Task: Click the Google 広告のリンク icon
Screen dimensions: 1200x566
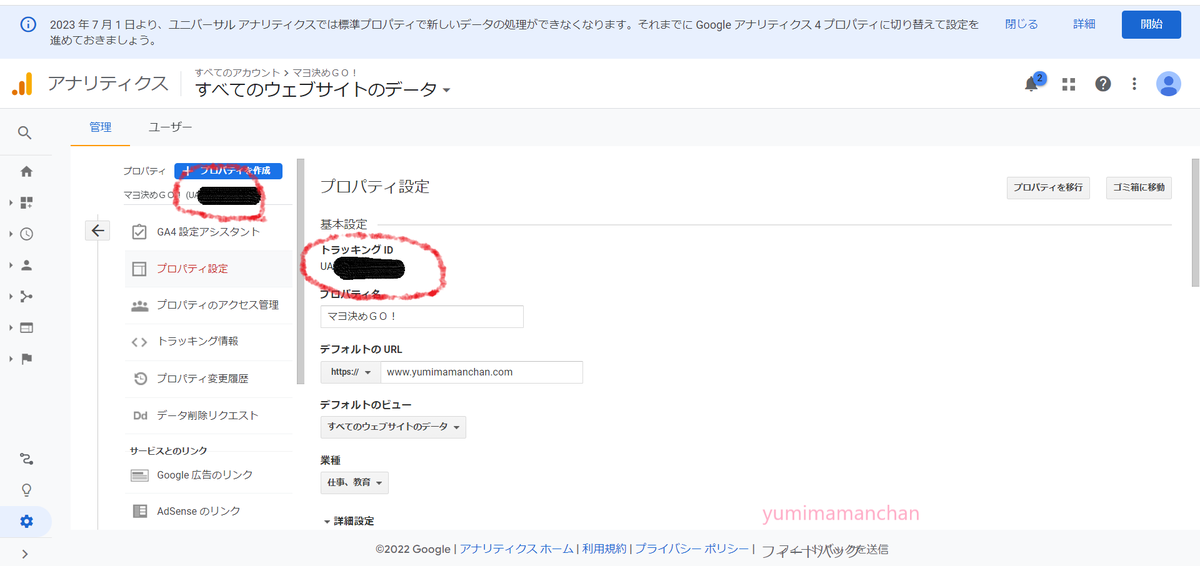Action: [140, 475]
